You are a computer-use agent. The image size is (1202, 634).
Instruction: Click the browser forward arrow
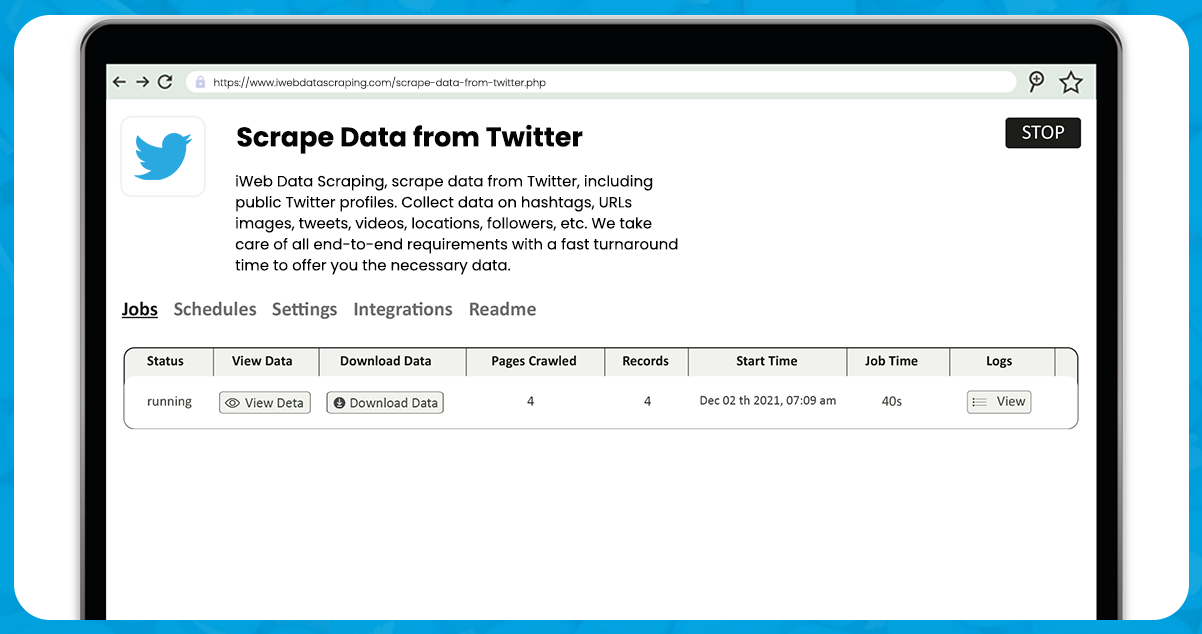pos(143,82)
